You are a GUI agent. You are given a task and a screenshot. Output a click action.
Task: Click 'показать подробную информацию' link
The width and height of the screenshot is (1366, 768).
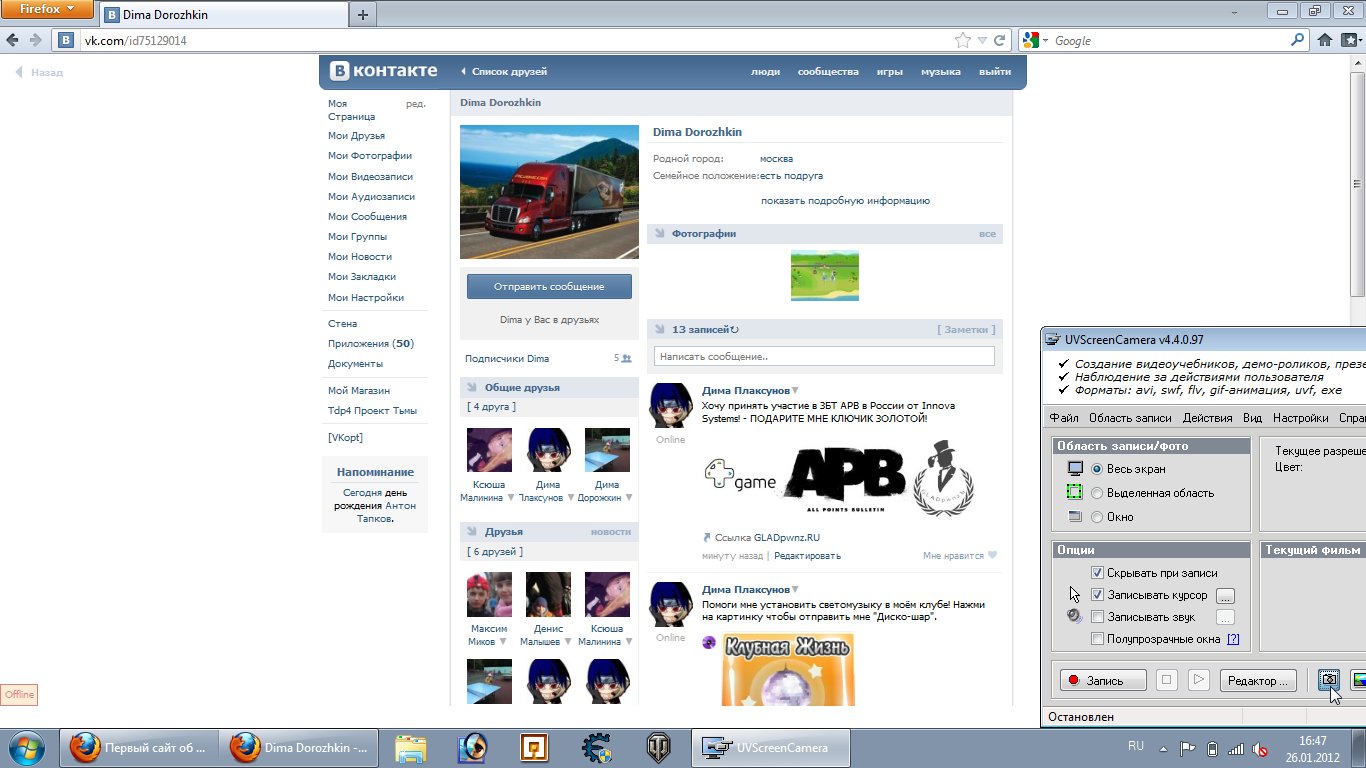[x=845, y=201]
